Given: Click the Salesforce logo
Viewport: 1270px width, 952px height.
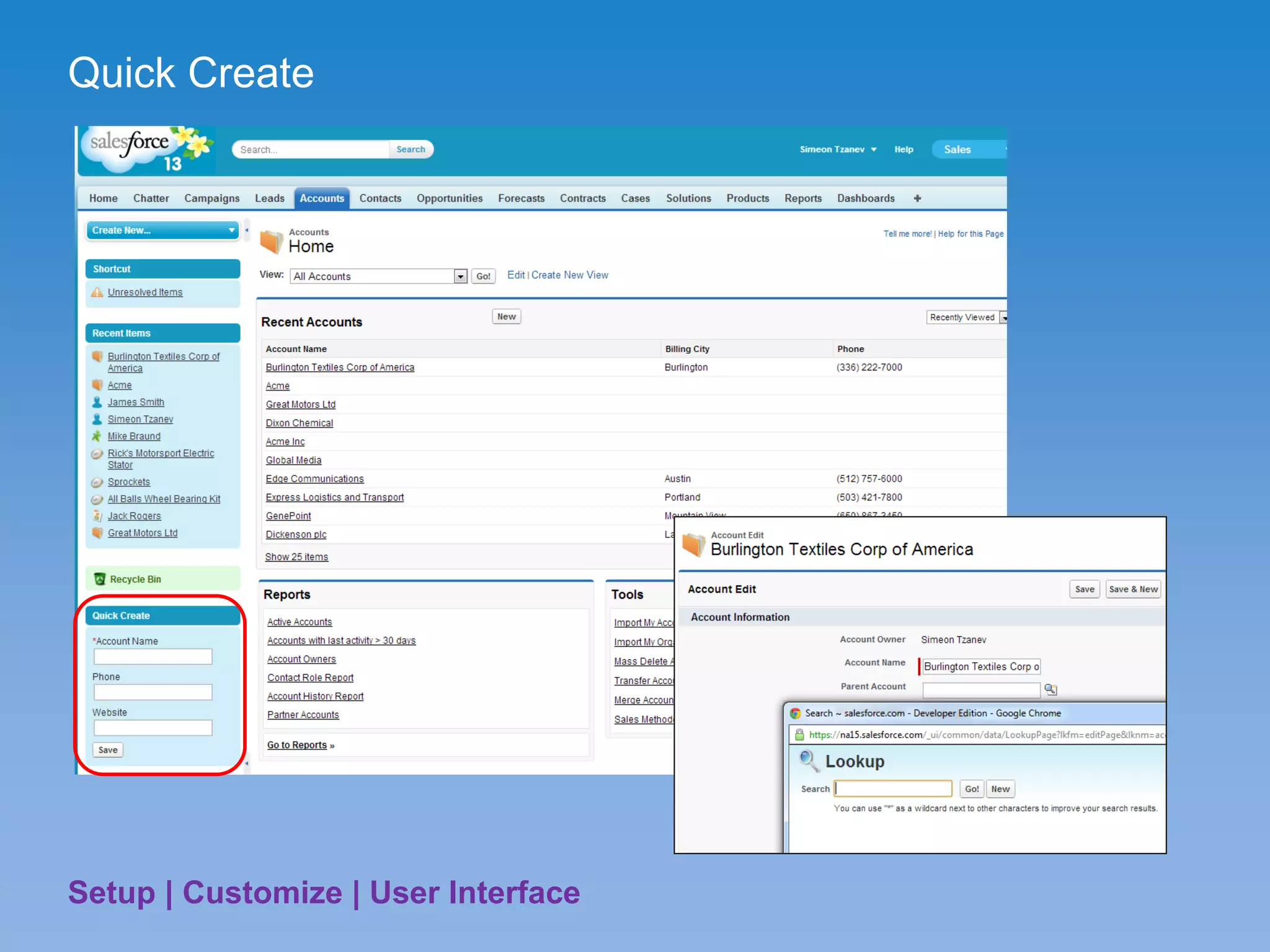Looking at the screenshot, I should click(x=148, y=151).
